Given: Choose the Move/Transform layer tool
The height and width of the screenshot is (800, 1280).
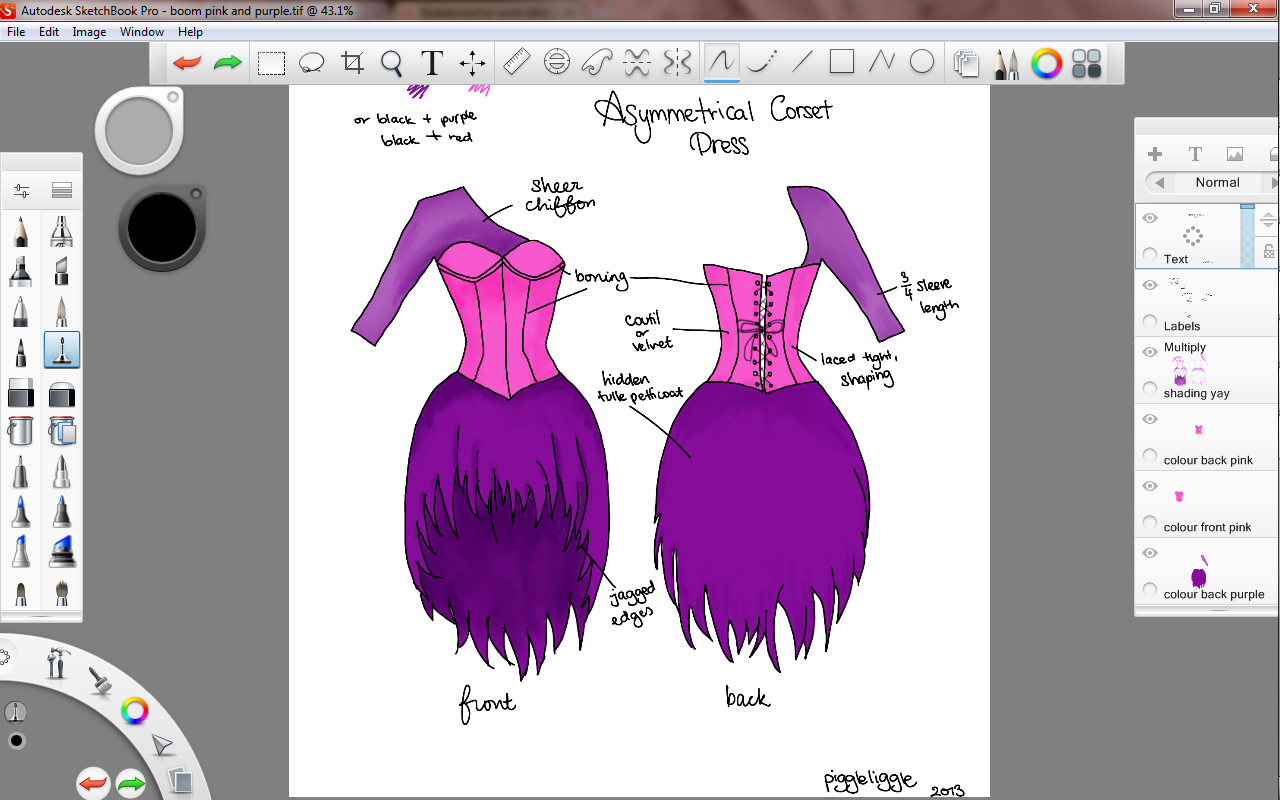Looking at the screenshot, I should [472, 63].
